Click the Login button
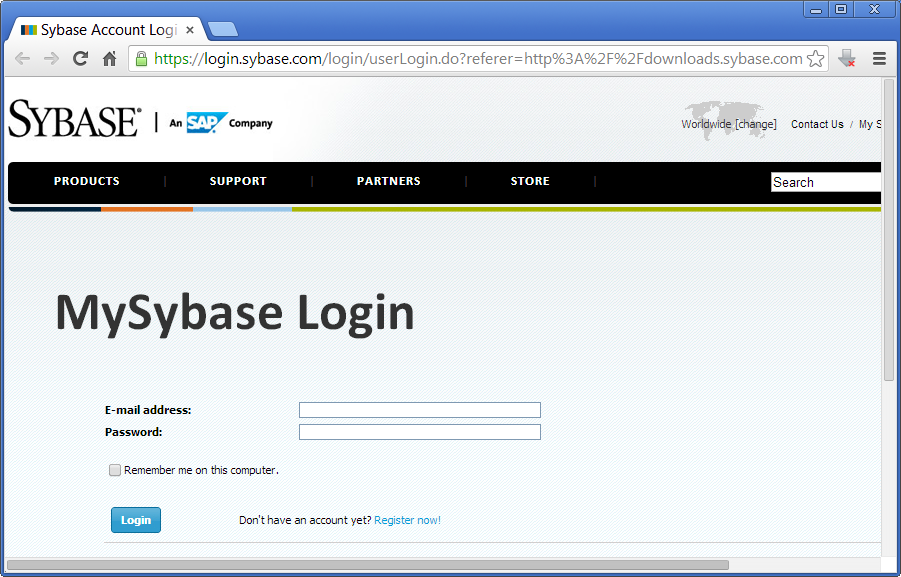 tap(136, 520)
